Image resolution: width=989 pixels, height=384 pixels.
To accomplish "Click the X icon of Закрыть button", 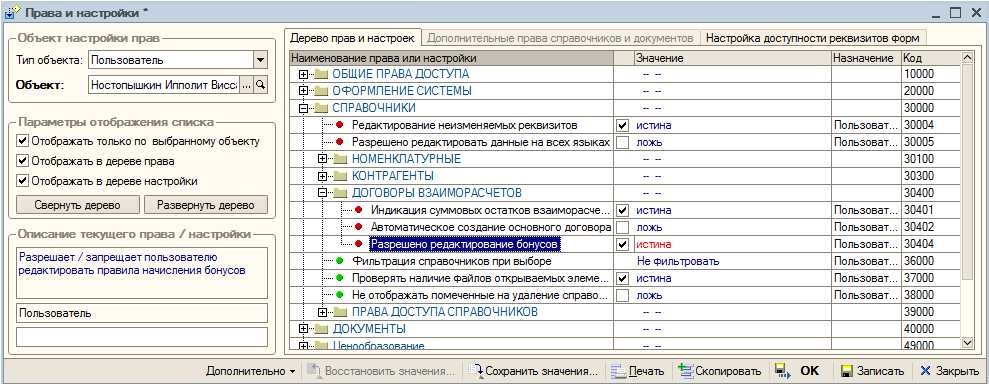I will (x=925, y=371).
